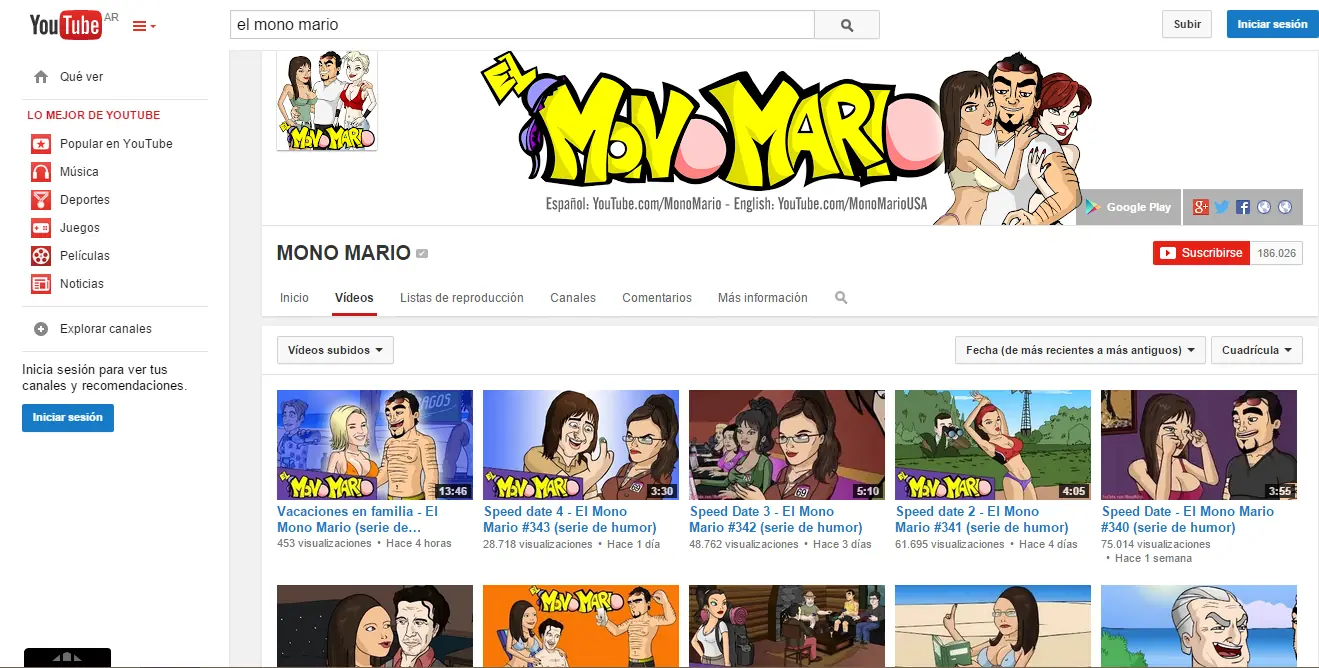Click the 5:10 duration badge
The width and height of the screenshot is (1319, 668).
[868, 491]
